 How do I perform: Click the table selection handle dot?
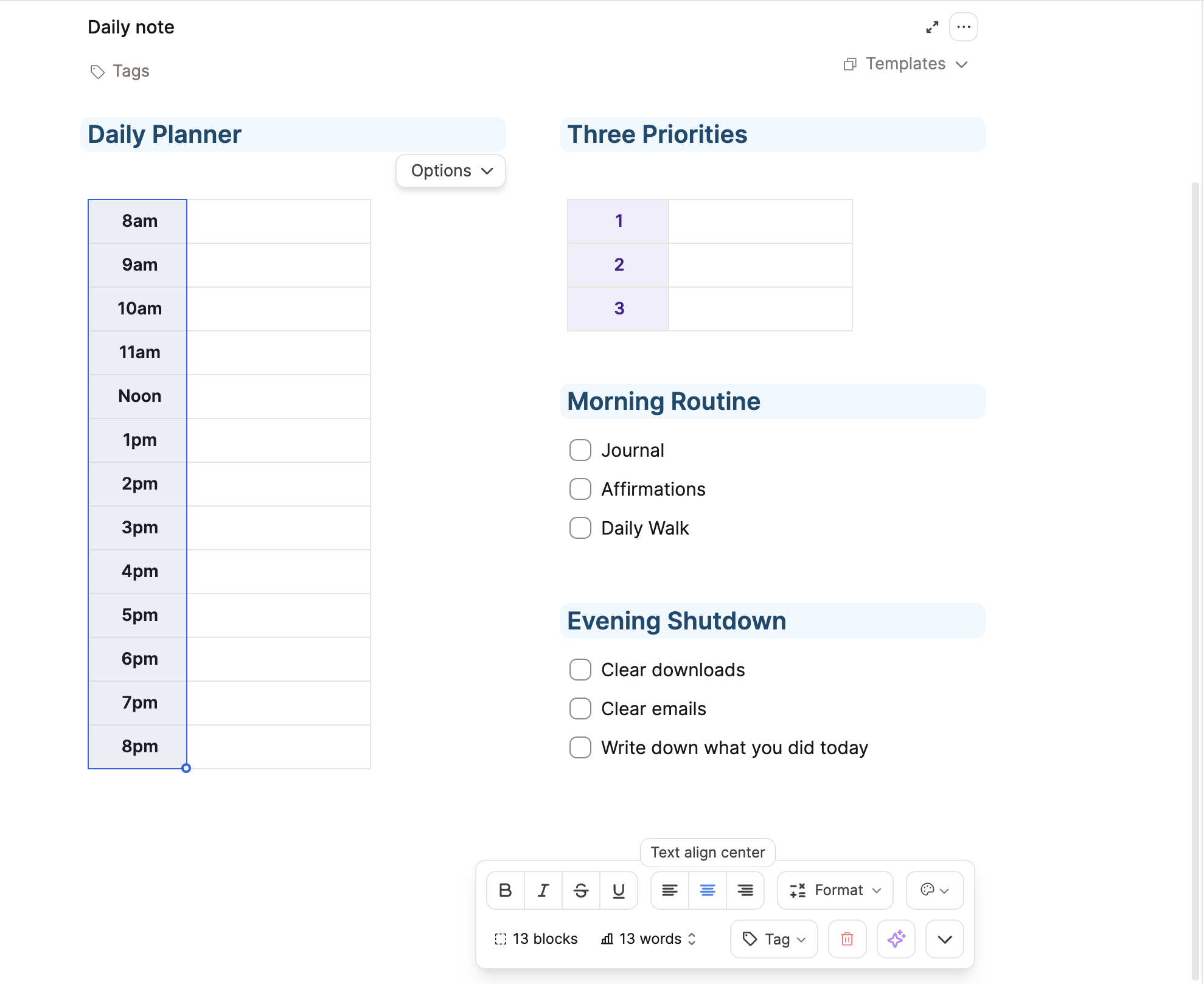tap(186, 768)
